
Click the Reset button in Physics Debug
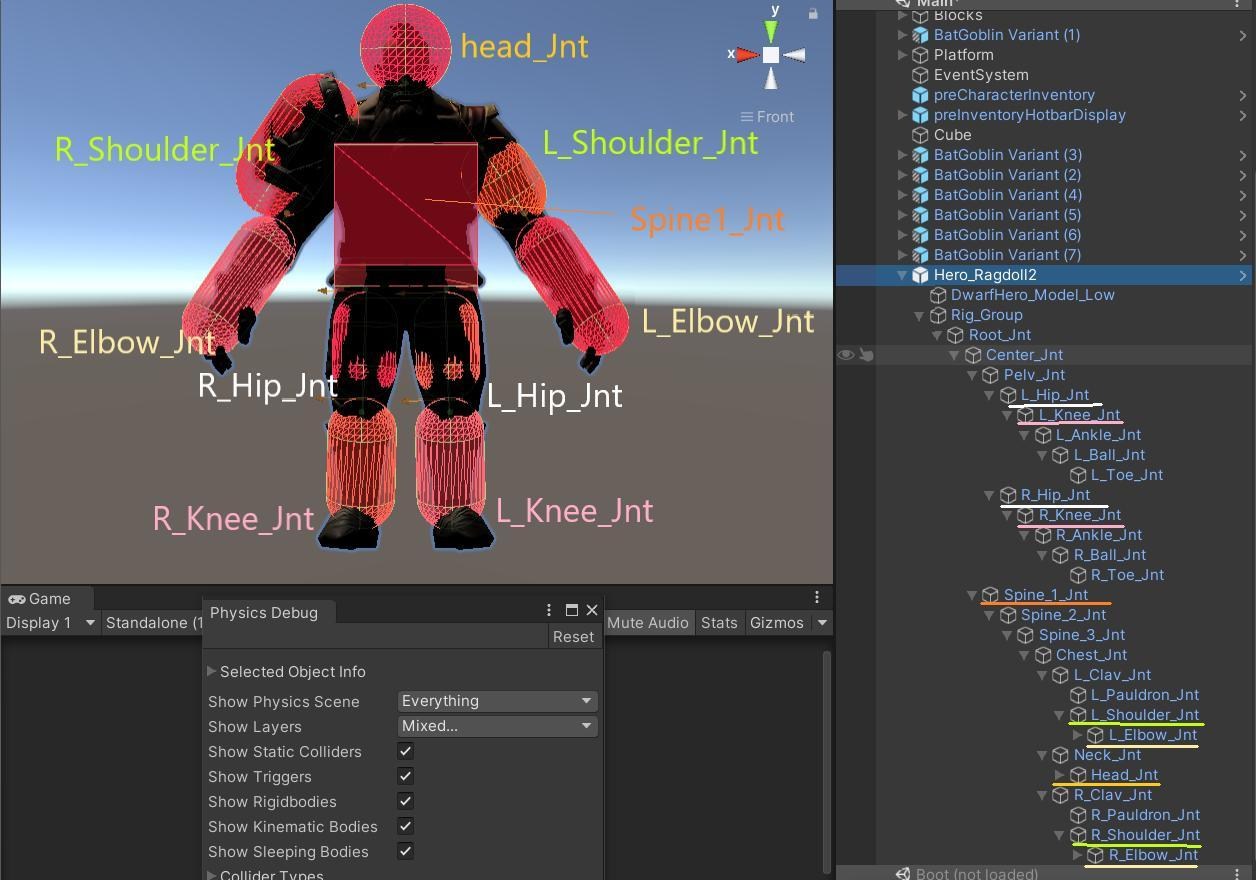pyautogui.click(x=573, y=637)
